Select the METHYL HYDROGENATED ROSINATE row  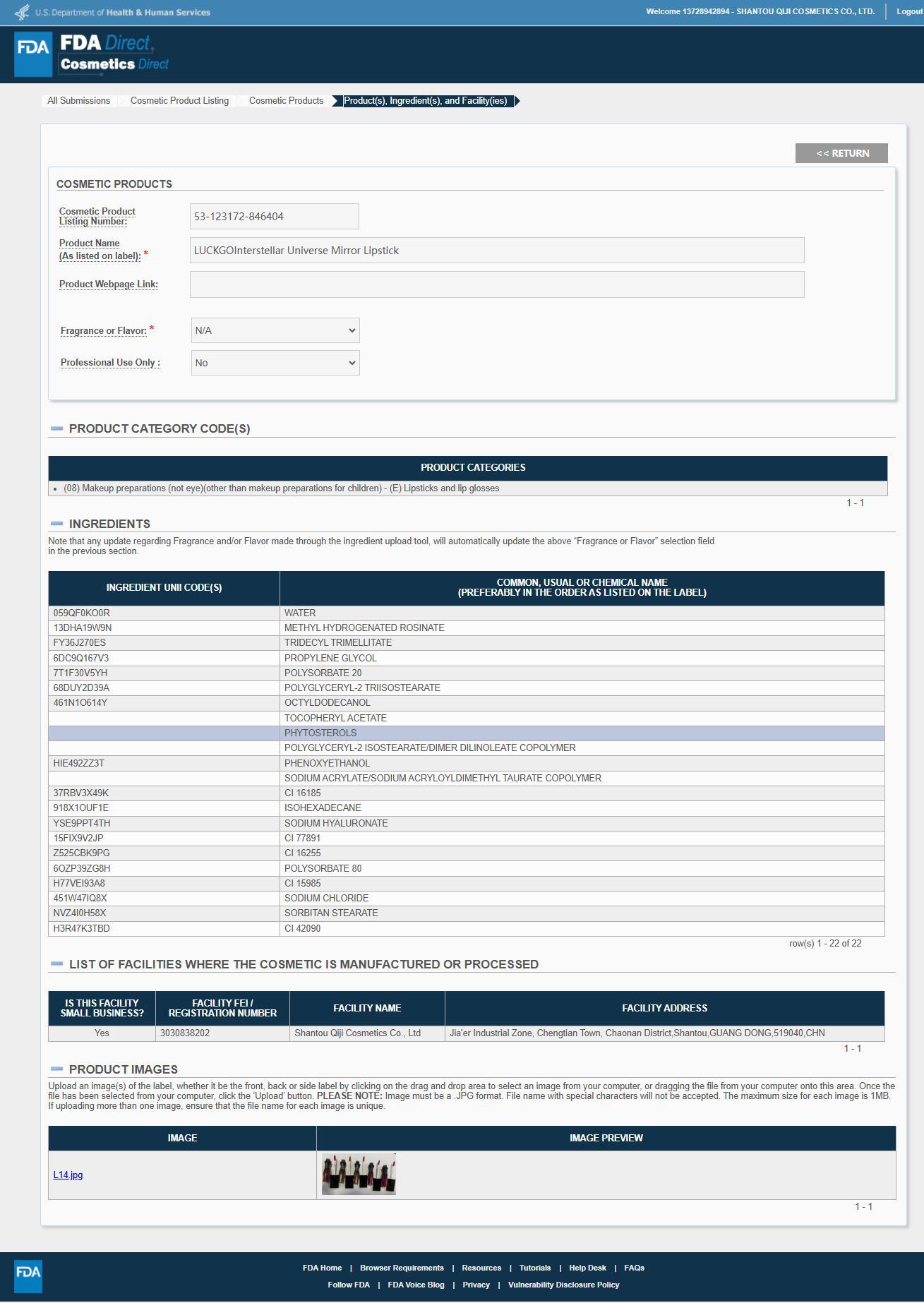[x=466, y=628]
